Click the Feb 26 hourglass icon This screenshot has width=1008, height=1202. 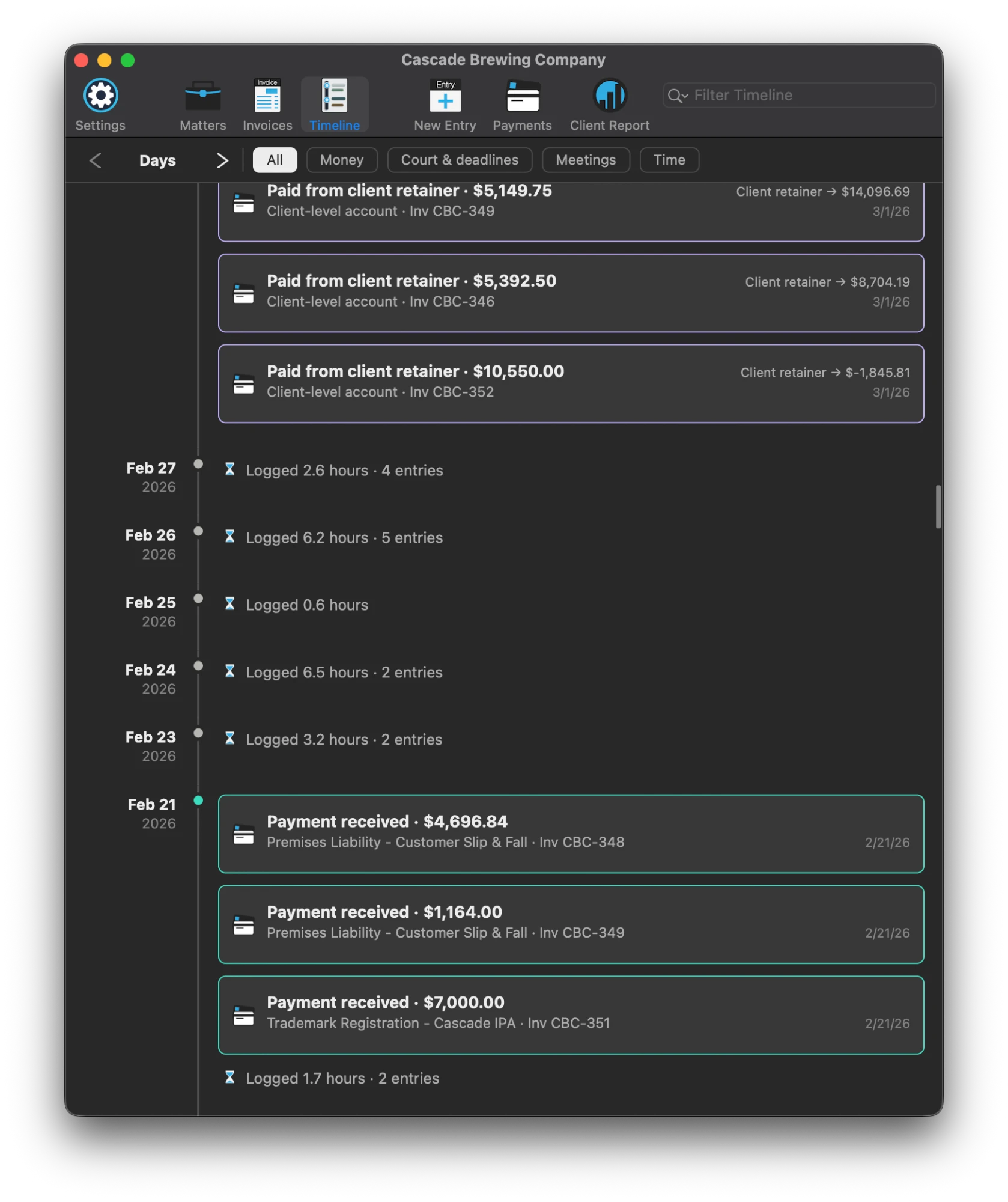click(x=229, y=537)
